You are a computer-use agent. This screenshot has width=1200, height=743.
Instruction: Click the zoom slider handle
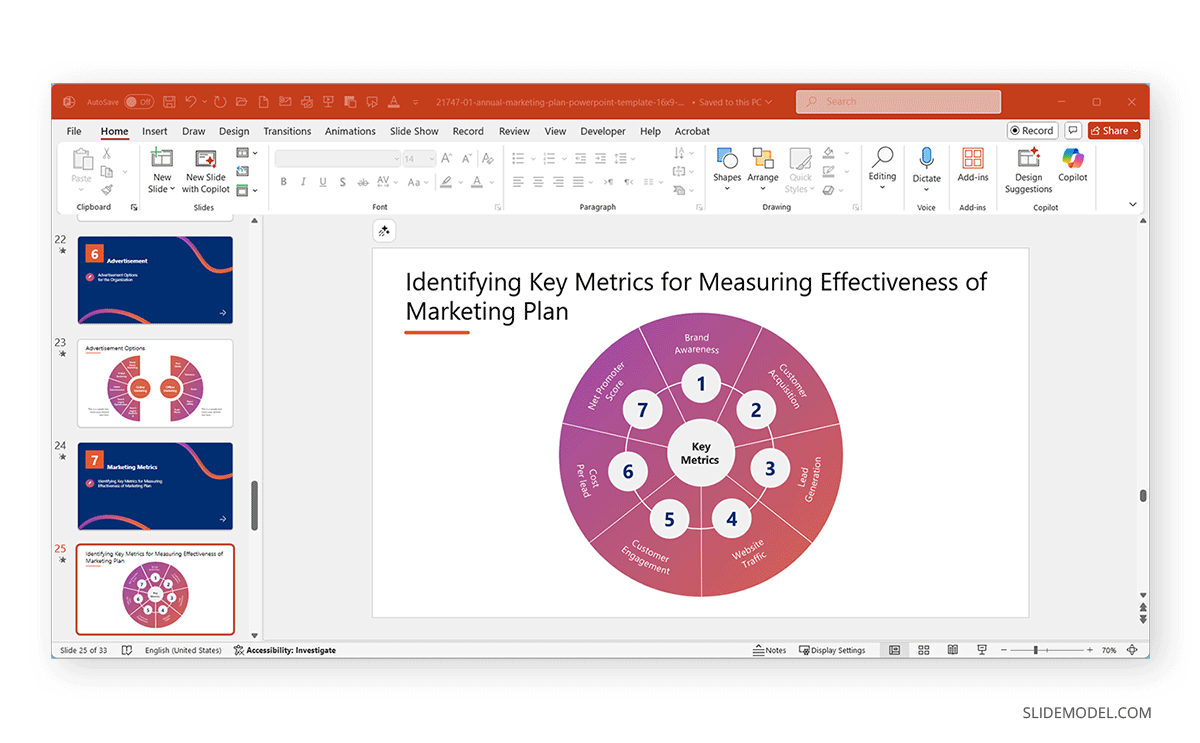1036,650
